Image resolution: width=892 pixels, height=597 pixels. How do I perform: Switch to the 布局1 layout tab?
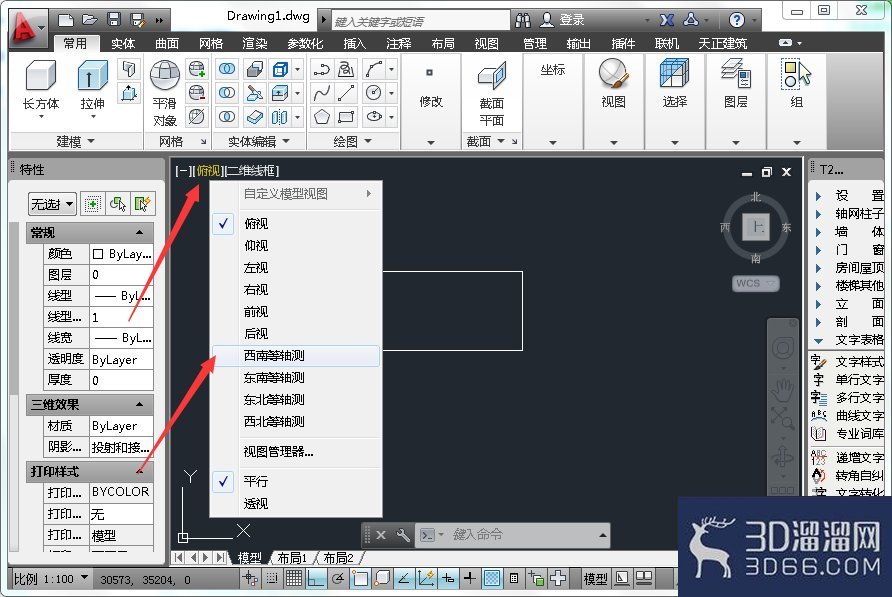(292, 558)
